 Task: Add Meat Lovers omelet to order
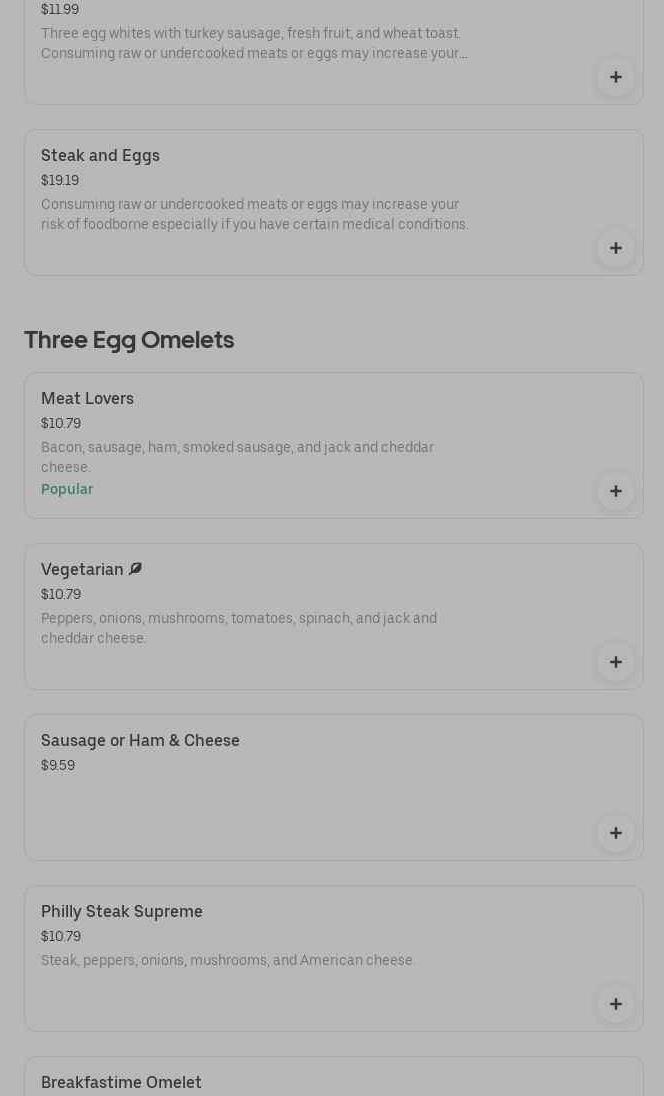pos(615,491)
